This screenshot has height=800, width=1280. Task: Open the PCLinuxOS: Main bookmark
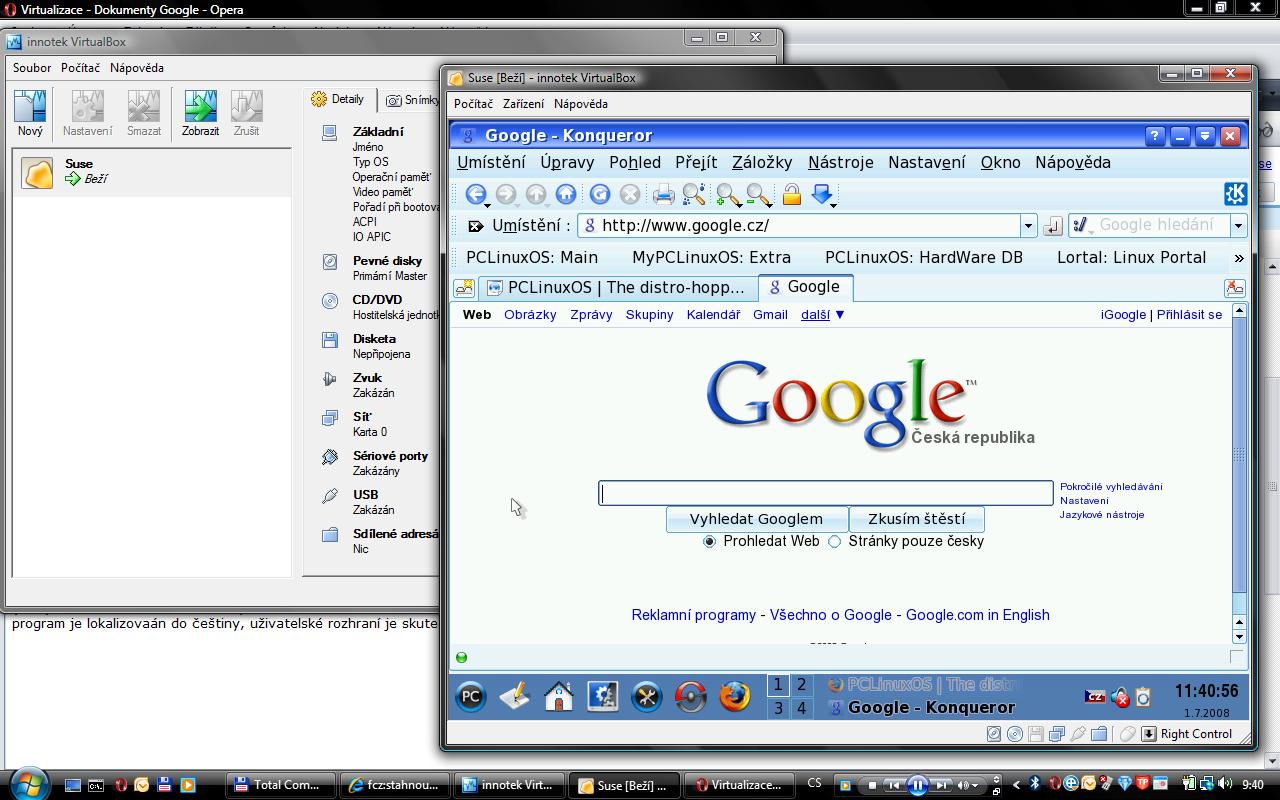click(532, 258)
